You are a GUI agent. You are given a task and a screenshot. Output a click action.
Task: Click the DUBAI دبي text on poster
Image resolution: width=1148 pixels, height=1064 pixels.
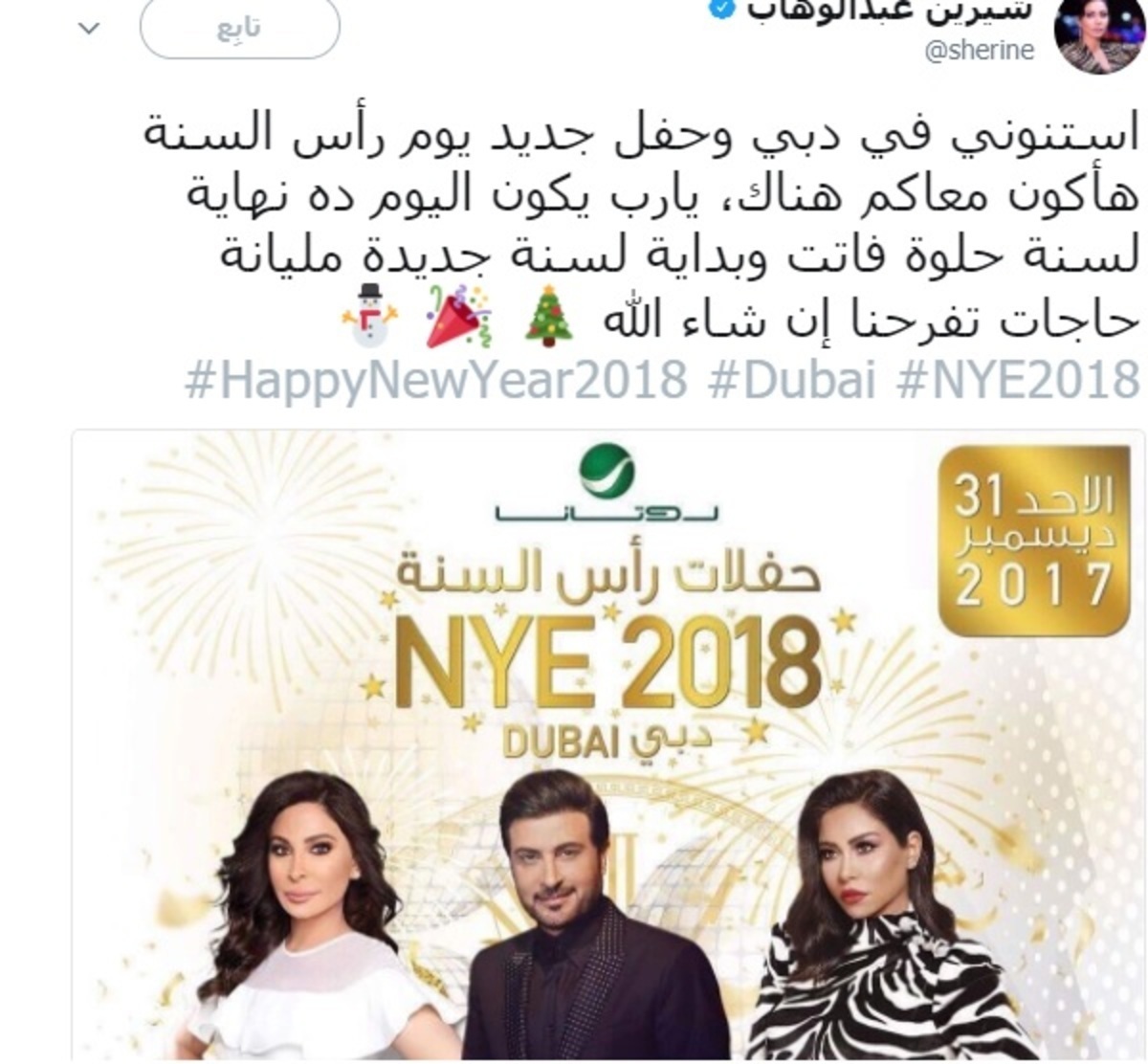click(x=608, y=740)
